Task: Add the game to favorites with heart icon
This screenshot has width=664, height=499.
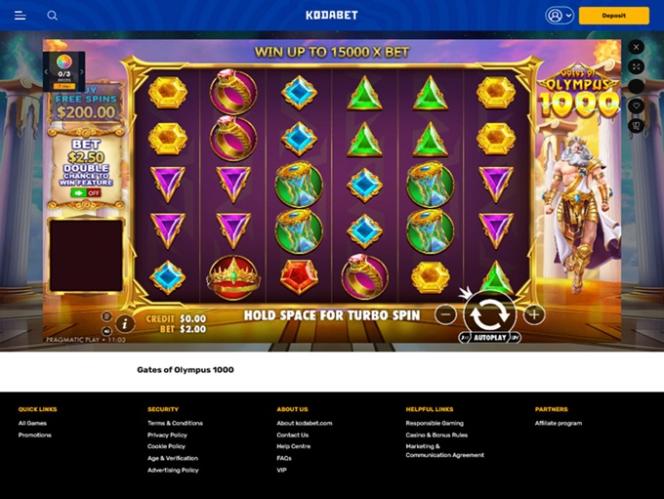Action: [636, 106]
